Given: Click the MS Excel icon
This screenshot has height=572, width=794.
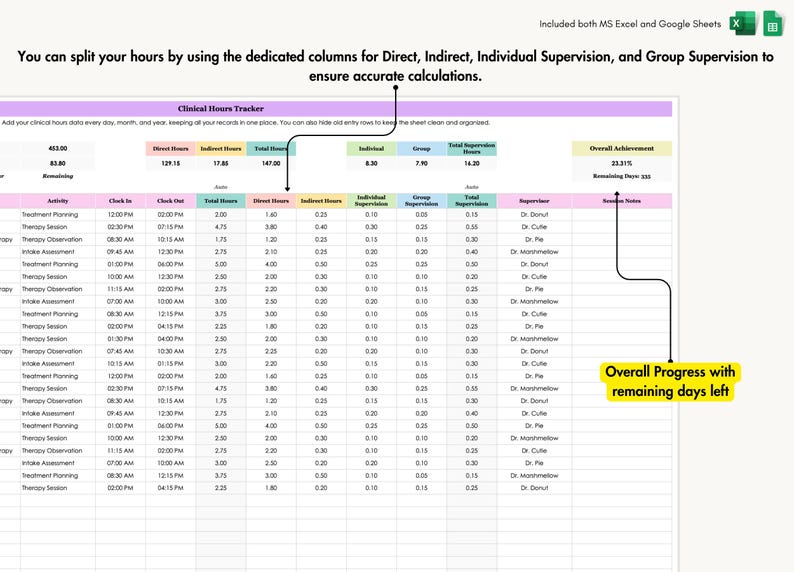Looking at the screenshot, I should click(742, 23).
